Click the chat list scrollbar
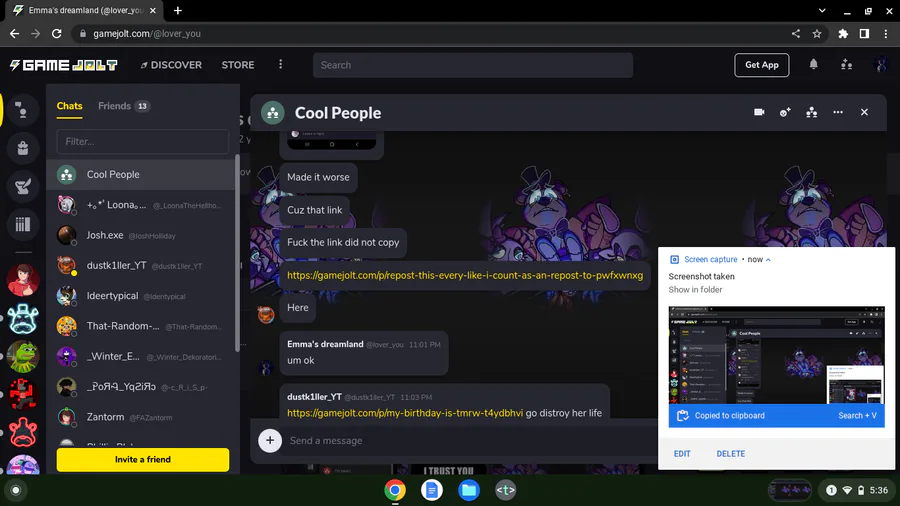 tap(237, 252)
